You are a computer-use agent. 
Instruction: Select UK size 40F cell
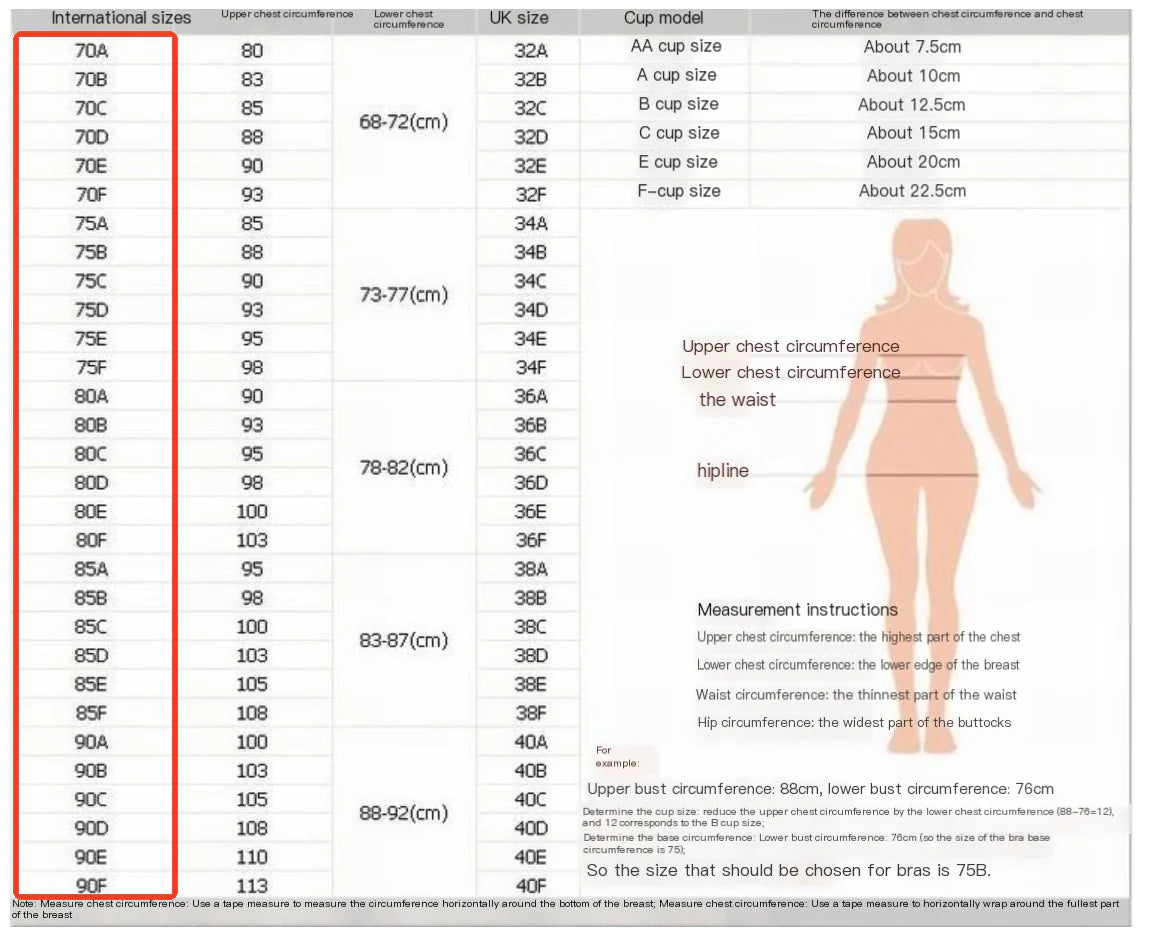coord(530,885)
